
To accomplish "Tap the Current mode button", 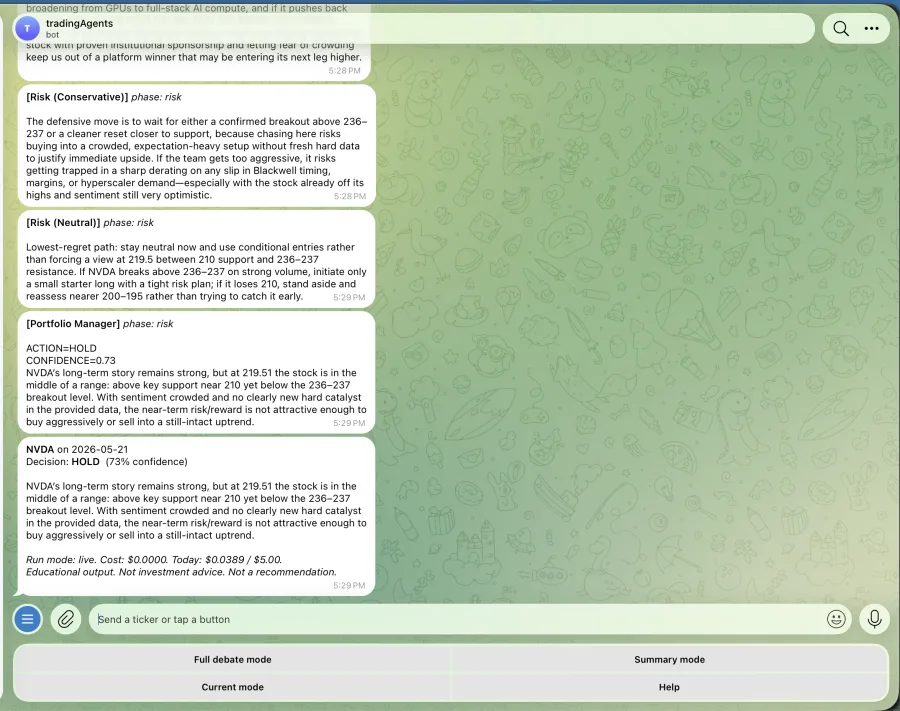I will [232, 687].
